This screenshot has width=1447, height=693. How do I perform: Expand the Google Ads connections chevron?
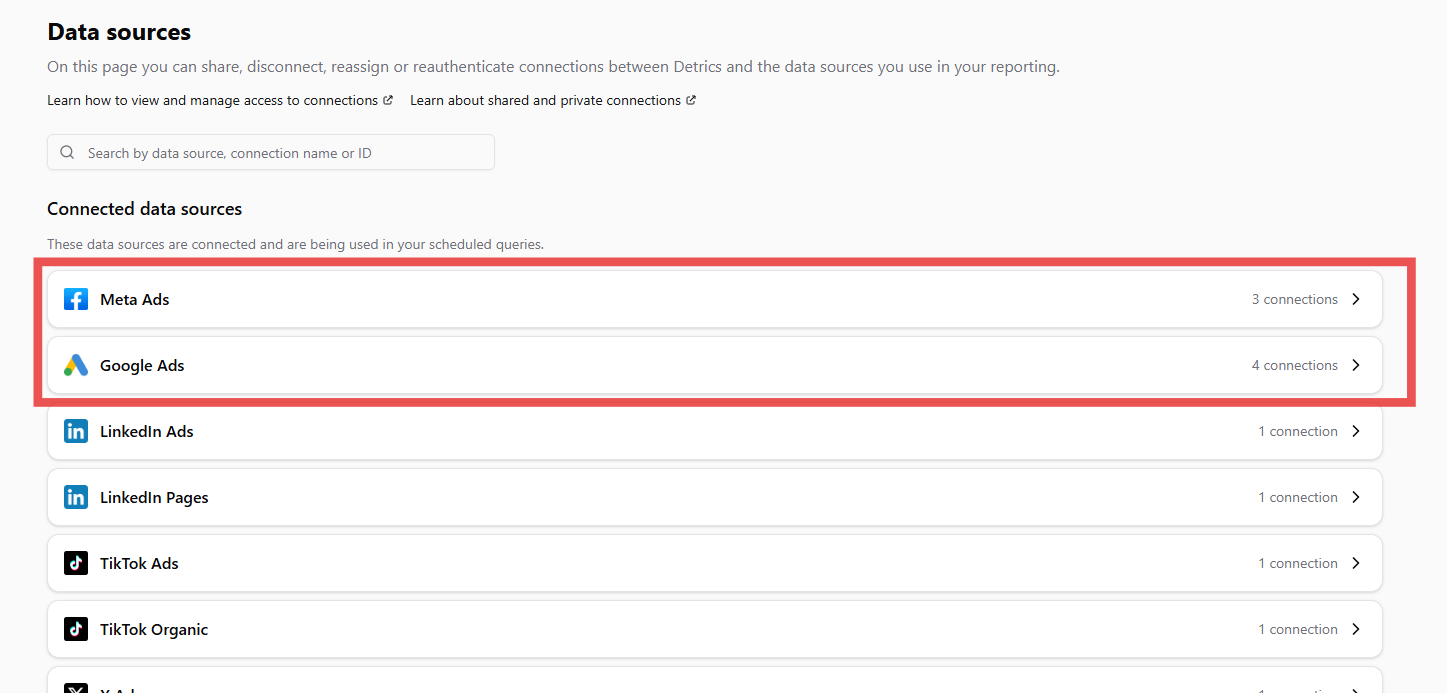click(x=1356, y=365)
